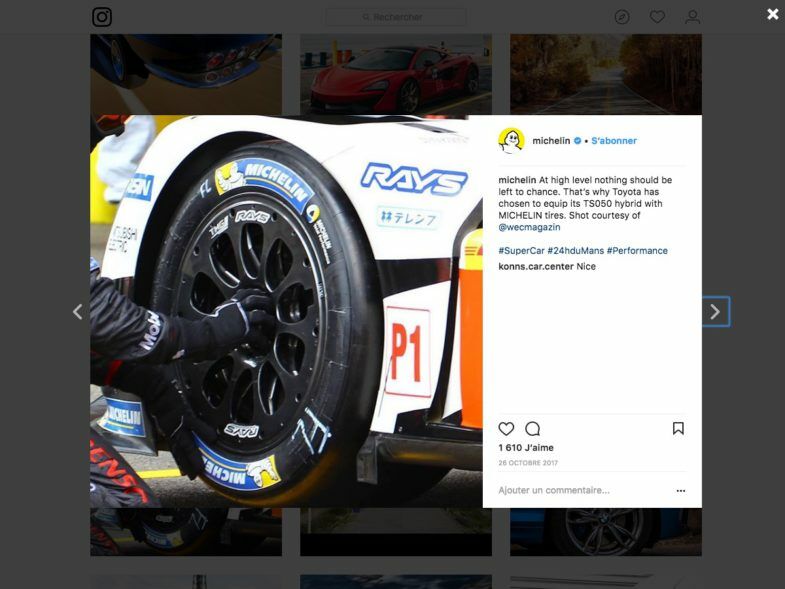
Task: Like the post with heart icon
Action: point(506,429)
